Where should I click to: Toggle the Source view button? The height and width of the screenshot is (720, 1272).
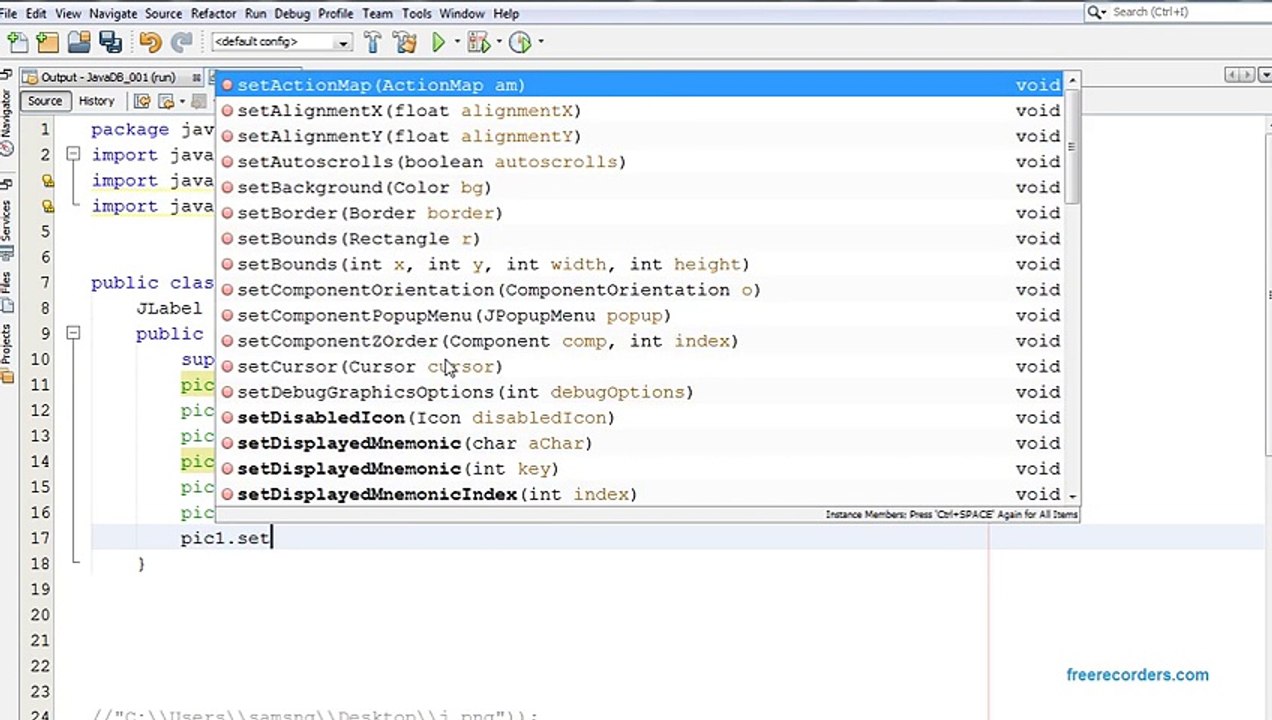44,101
